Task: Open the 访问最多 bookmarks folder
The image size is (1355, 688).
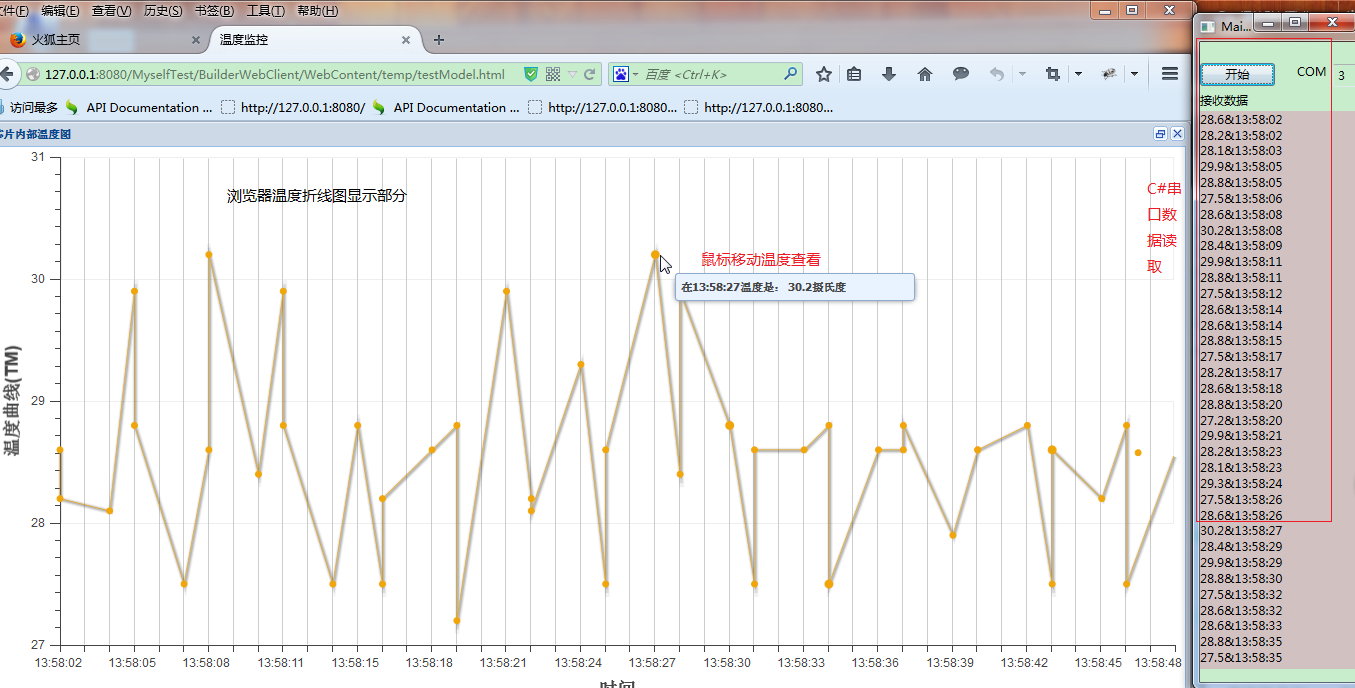Action: (28, 107)
